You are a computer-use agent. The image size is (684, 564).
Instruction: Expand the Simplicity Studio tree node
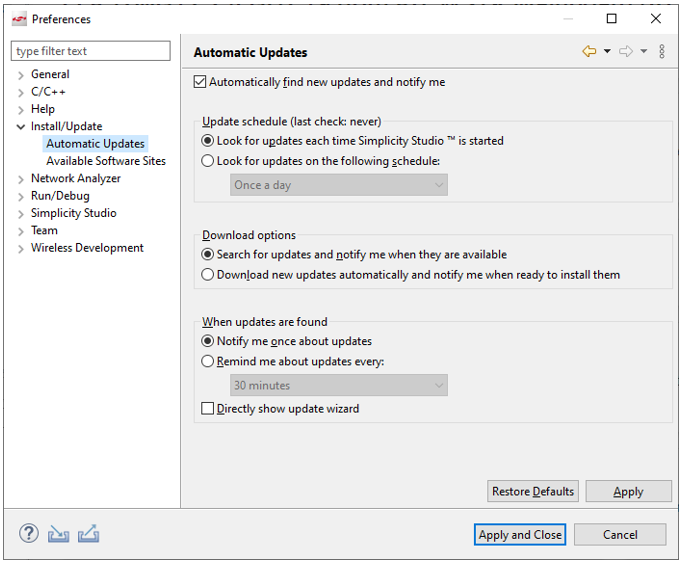tap(21, 214)
